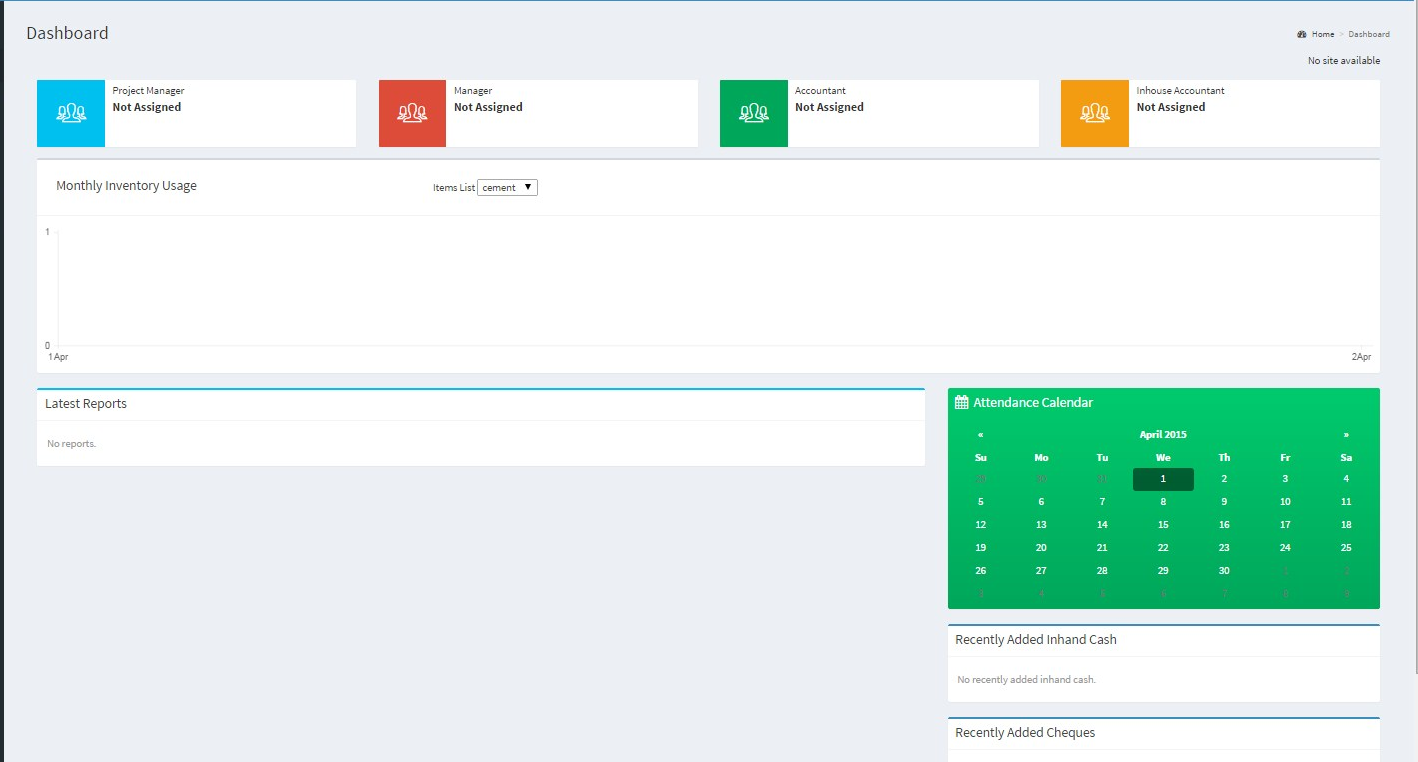The image size is (1418, 762).
Task: Select April 17 in the calendar
Action: click(x=1285, y=525)
